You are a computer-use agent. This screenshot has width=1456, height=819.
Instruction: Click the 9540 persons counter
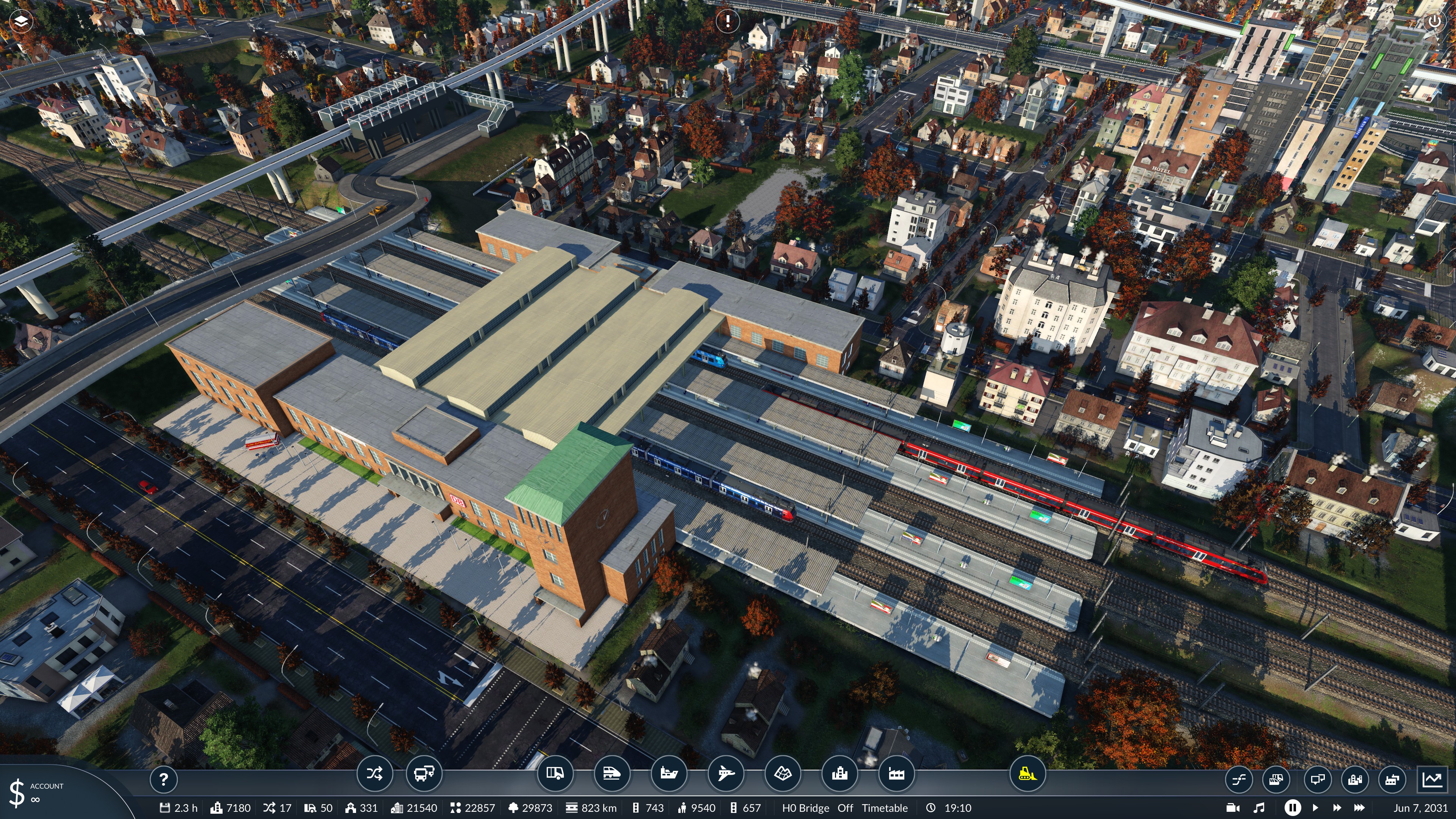pos(697,808)
